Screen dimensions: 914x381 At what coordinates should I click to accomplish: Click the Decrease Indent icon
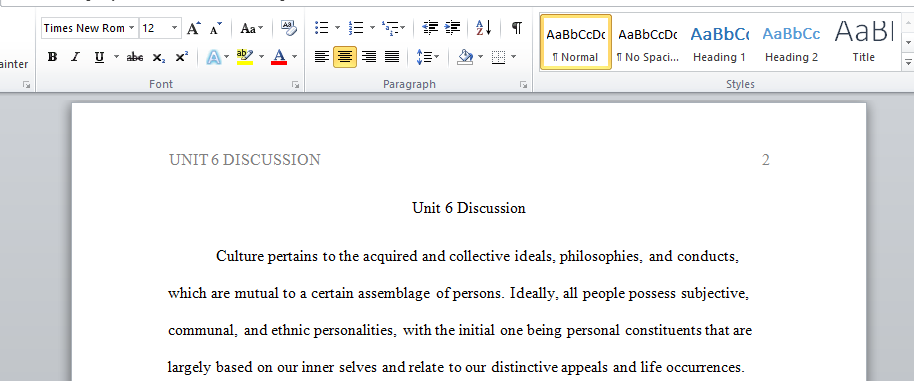pos(430,27)
